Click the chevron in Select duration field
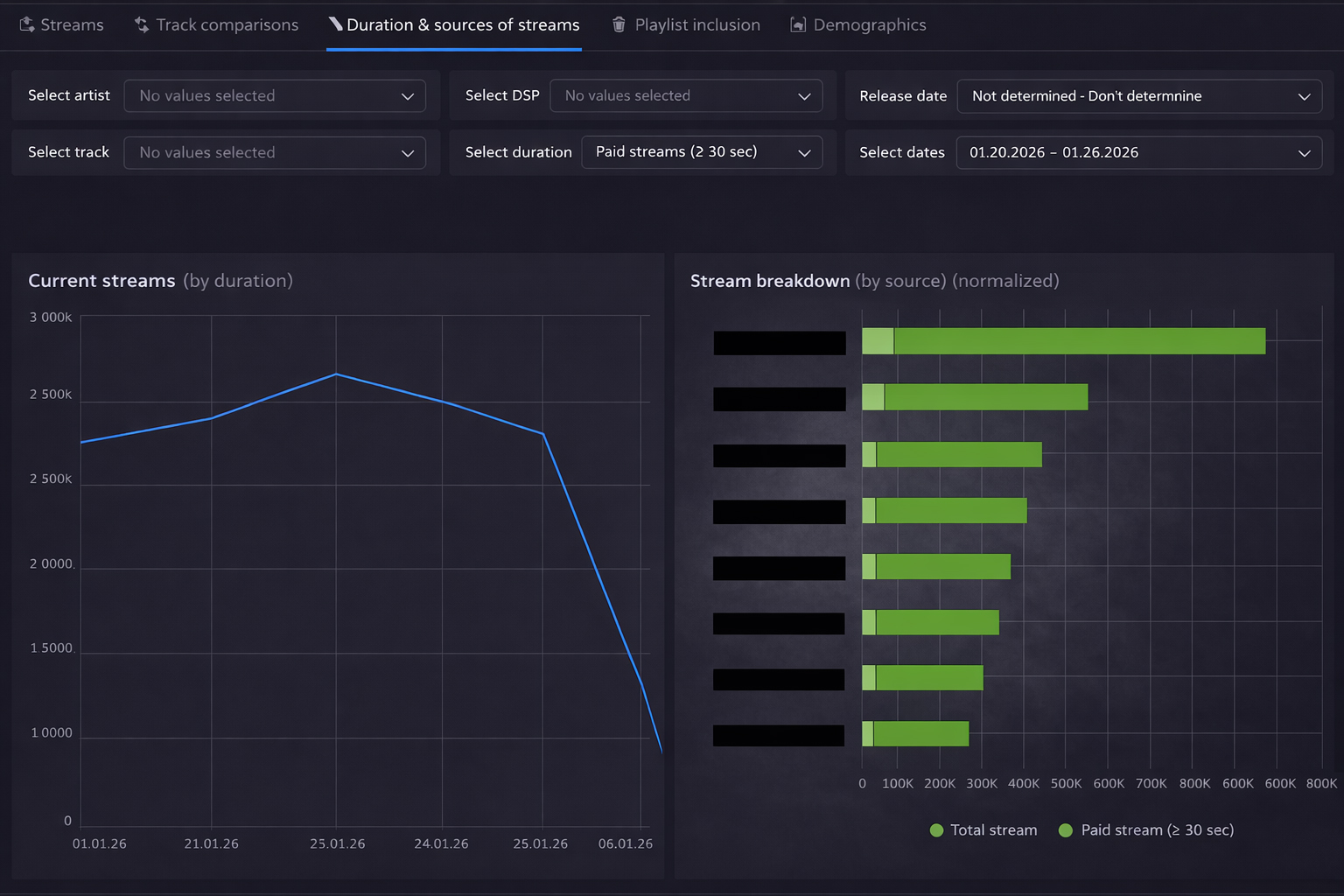Screen dimensions: 1344x896 [x=804, y=153]
